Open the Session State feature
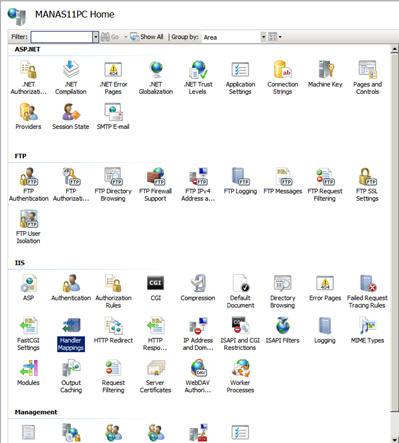 (x=71, y=116)
